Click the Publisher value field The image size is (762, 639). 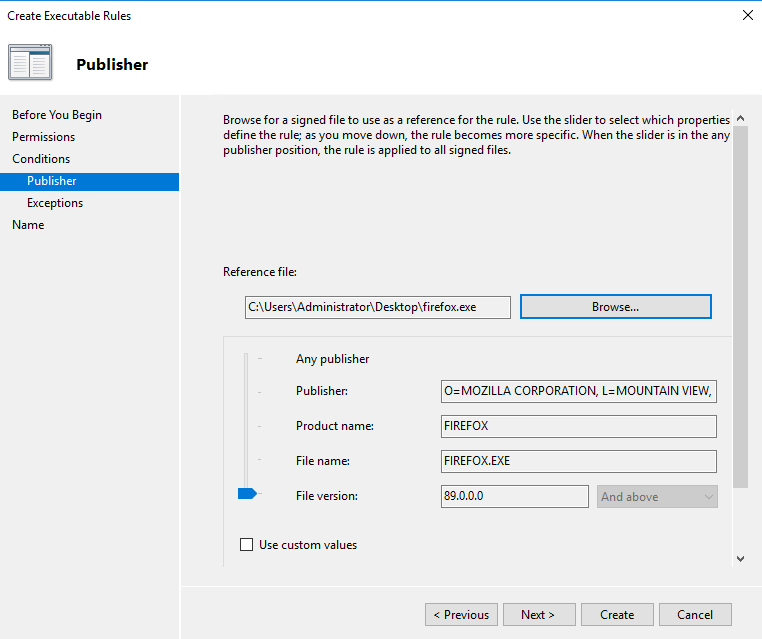578,391
